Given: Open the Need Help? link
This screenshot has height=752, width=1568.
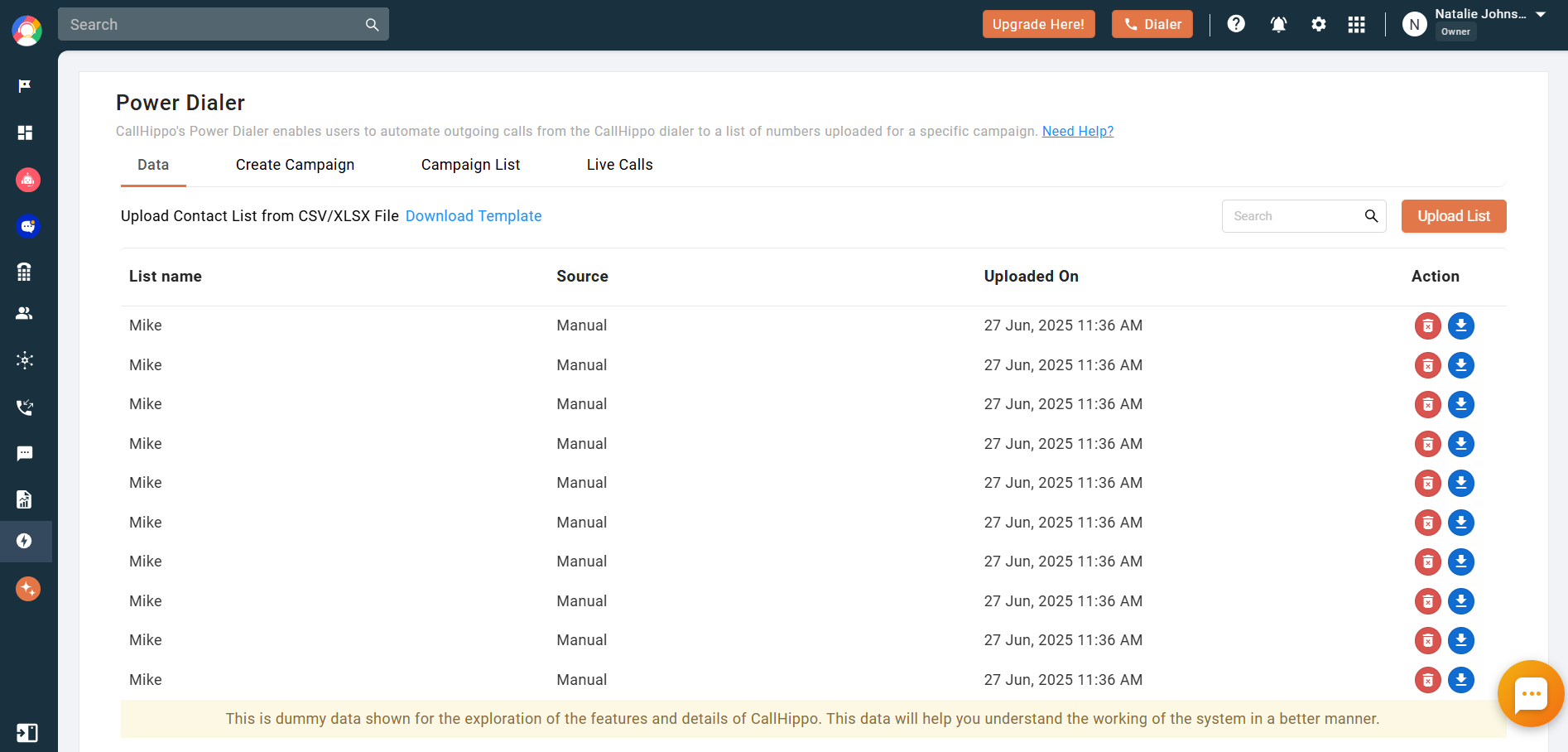Looking at the screenshot, I should (x=1078, y=131).
